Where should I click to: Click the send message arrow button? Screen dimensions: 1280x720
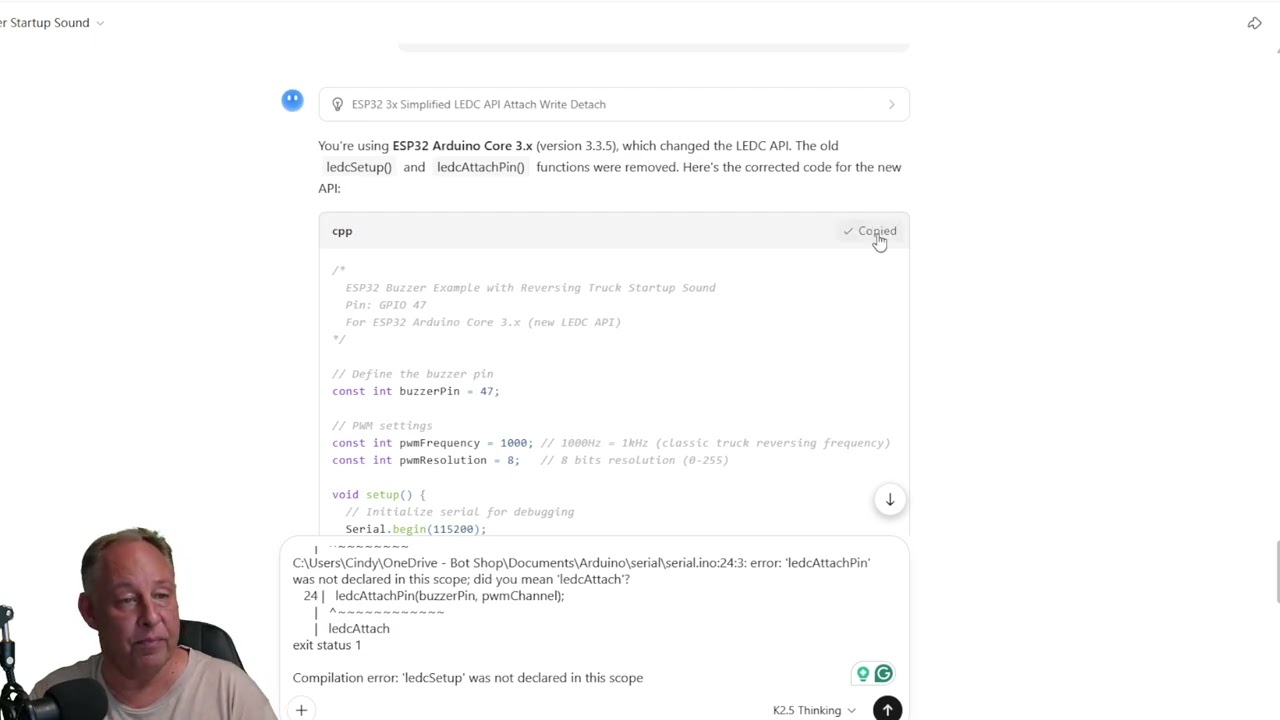(887, 709)
